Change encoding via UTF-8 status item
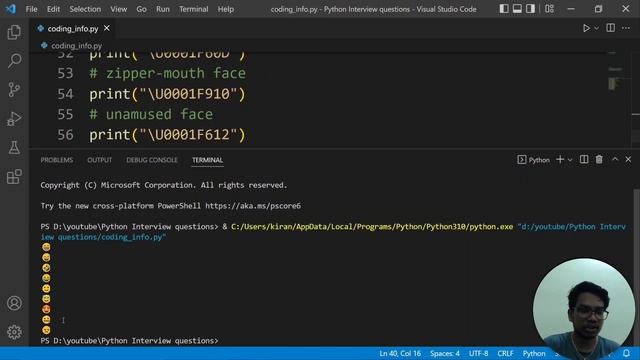The width and height of the screenshot is (640, 360). [478, 353]
